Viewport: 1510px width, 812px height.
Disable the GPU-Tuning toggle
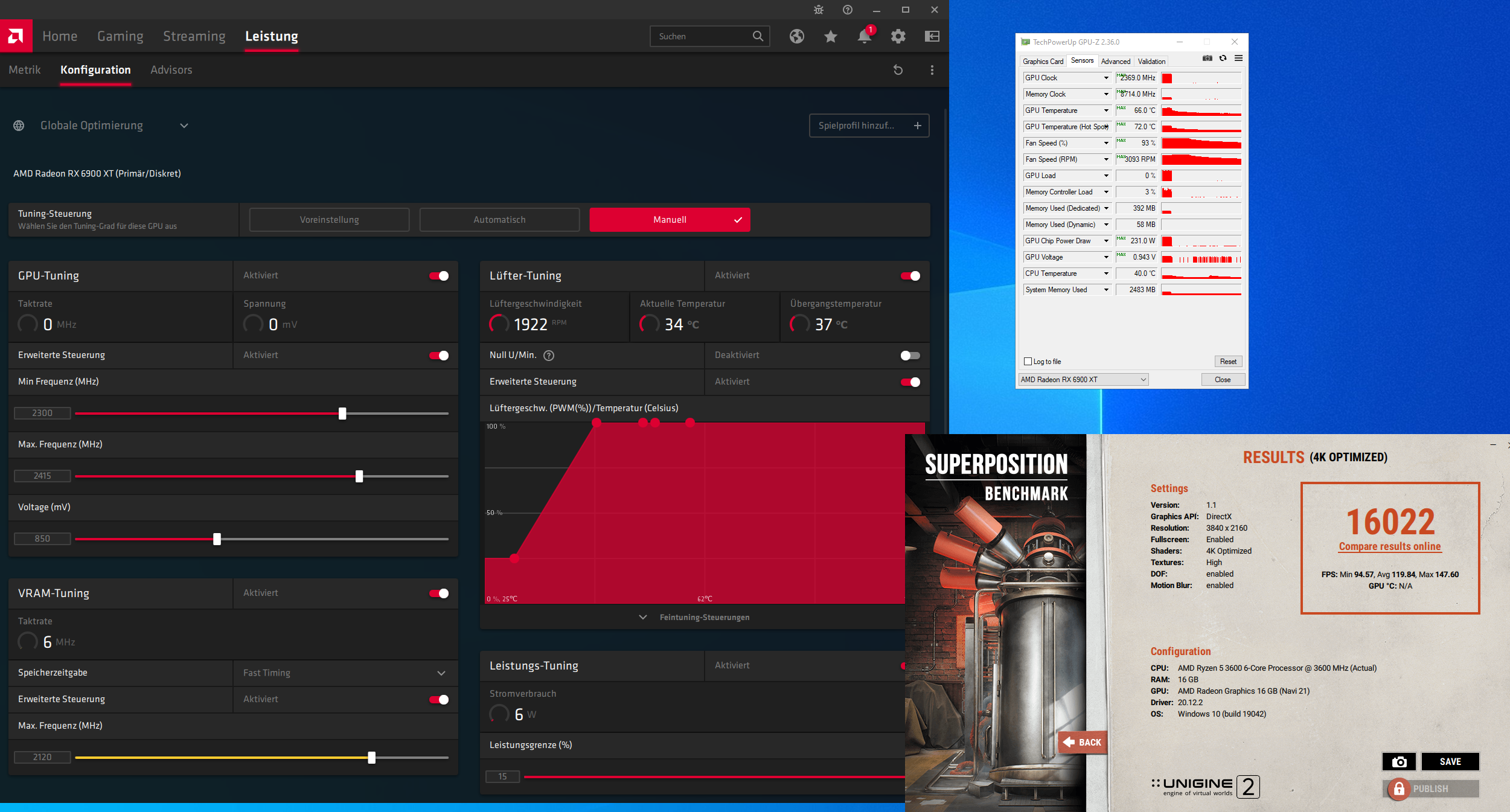[439, 276]
